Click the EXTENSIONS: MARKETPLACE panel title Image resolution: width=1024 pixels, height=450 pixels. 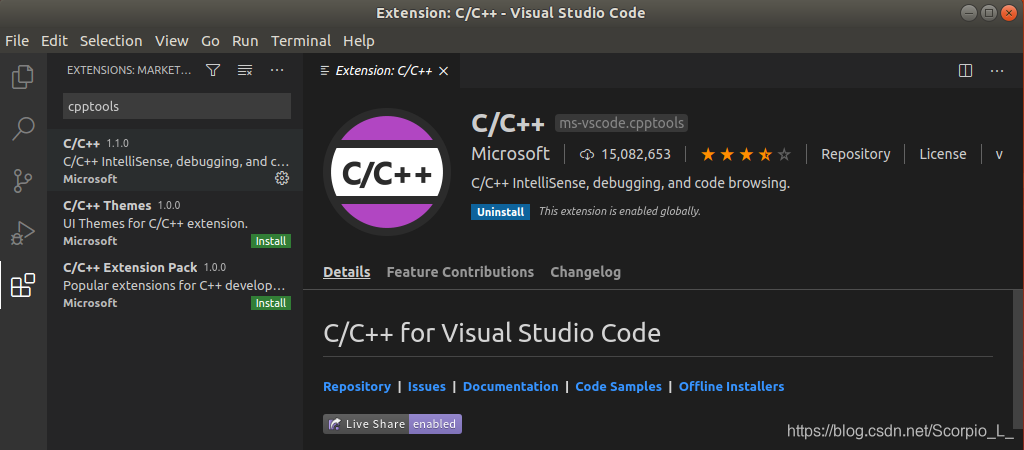pos(129,70)
